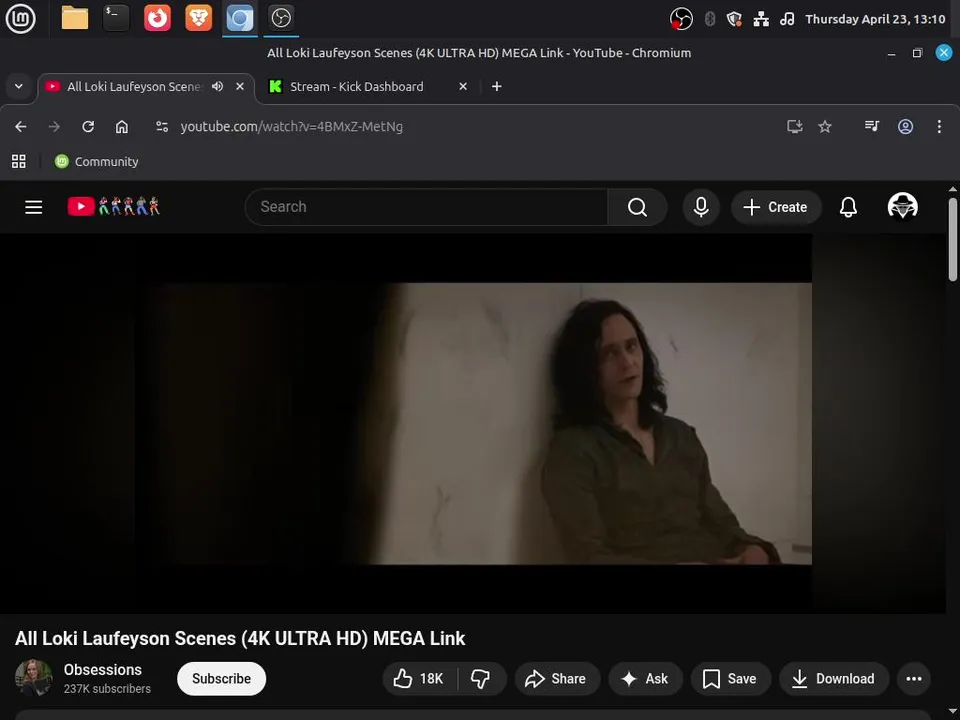Bookmark this page with the star
This screenshot has height=720, width=960.
point(825,127)
